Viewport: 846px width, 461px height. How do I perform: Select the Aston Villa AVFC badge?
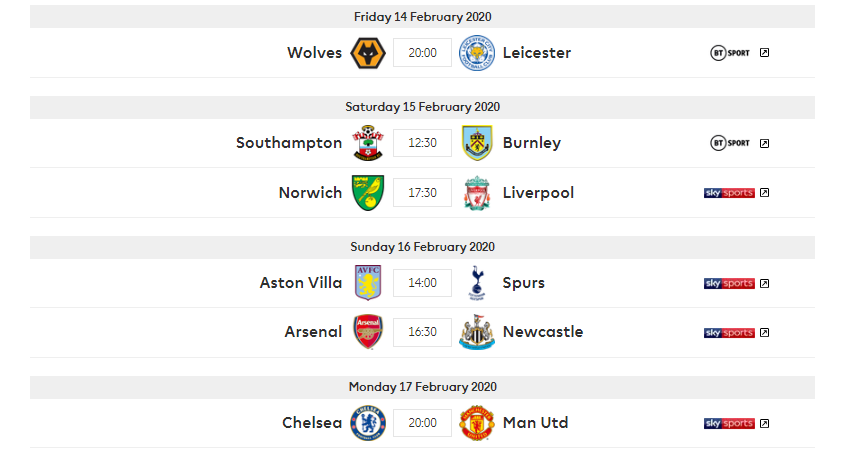point(368,283)
